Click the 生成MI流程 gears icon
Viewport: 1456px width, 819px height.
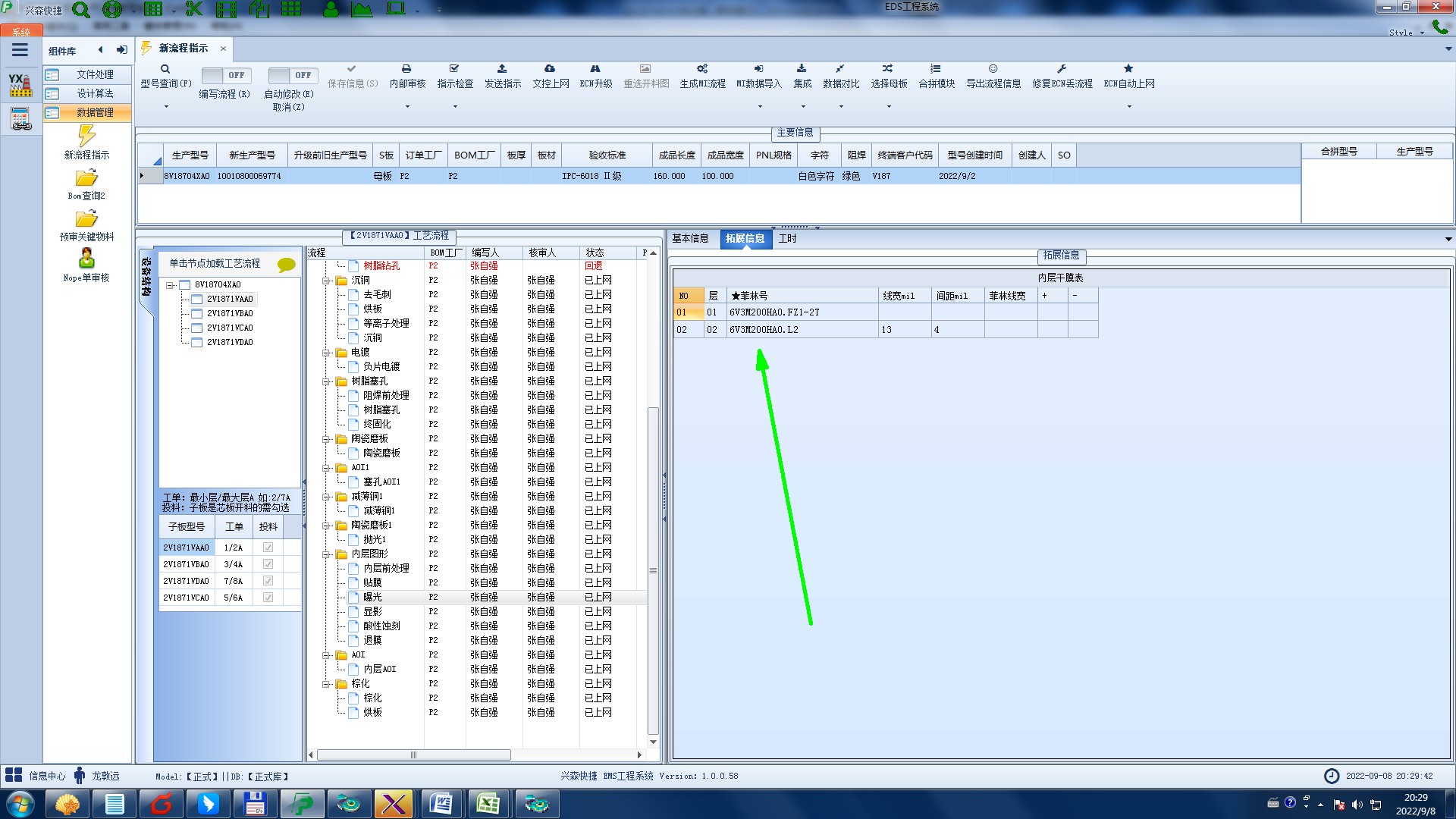702,69
